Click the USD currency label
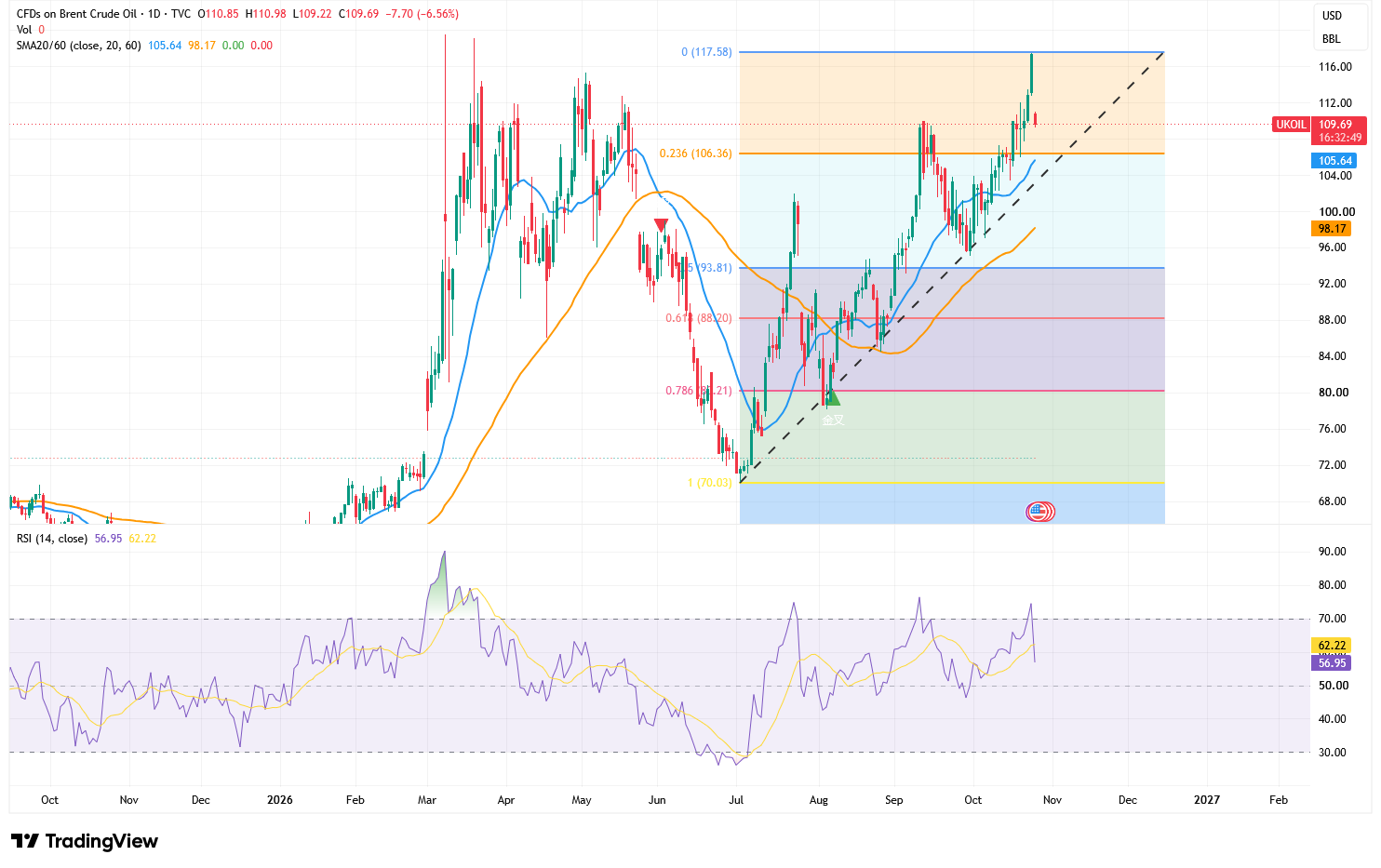This screenshot has height=868, width=1381. 1333,16
